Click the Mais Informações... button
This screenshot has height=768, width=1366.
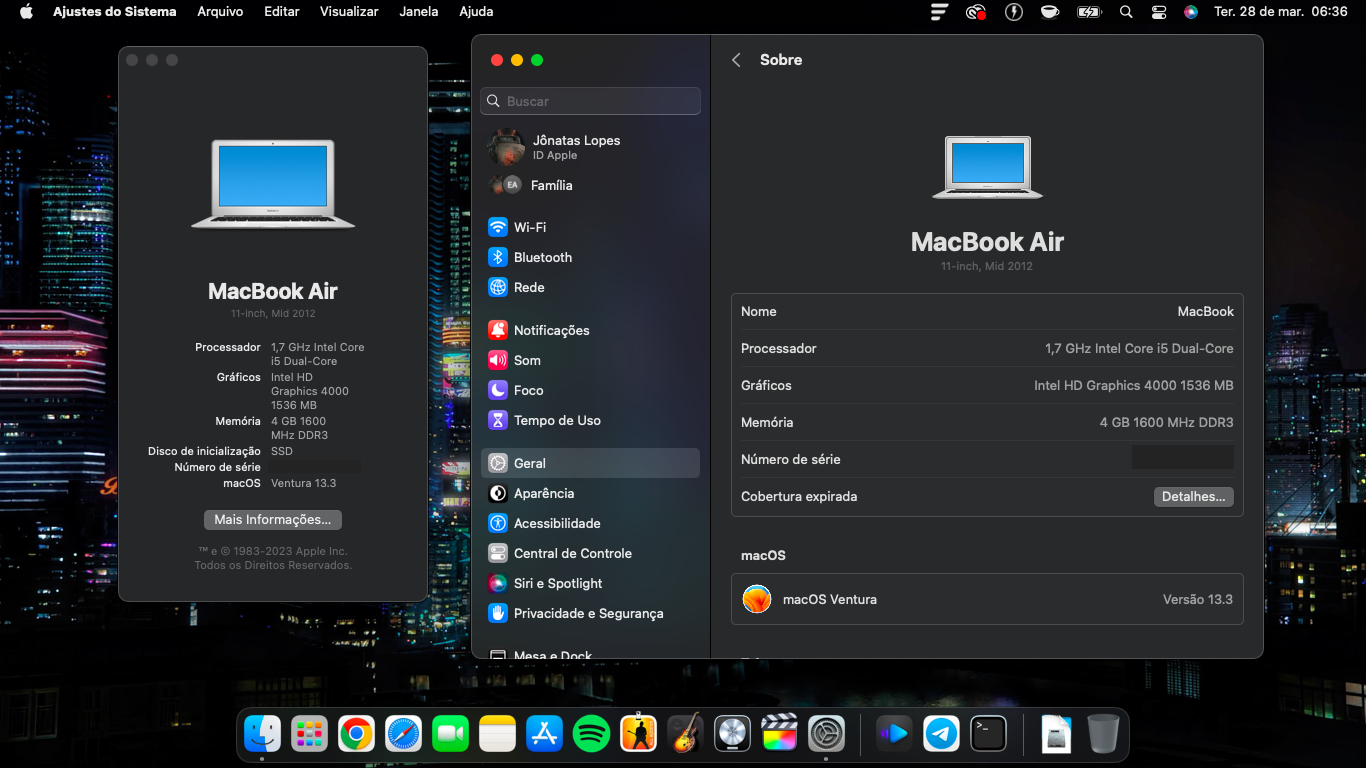click(x=272, y=520)
